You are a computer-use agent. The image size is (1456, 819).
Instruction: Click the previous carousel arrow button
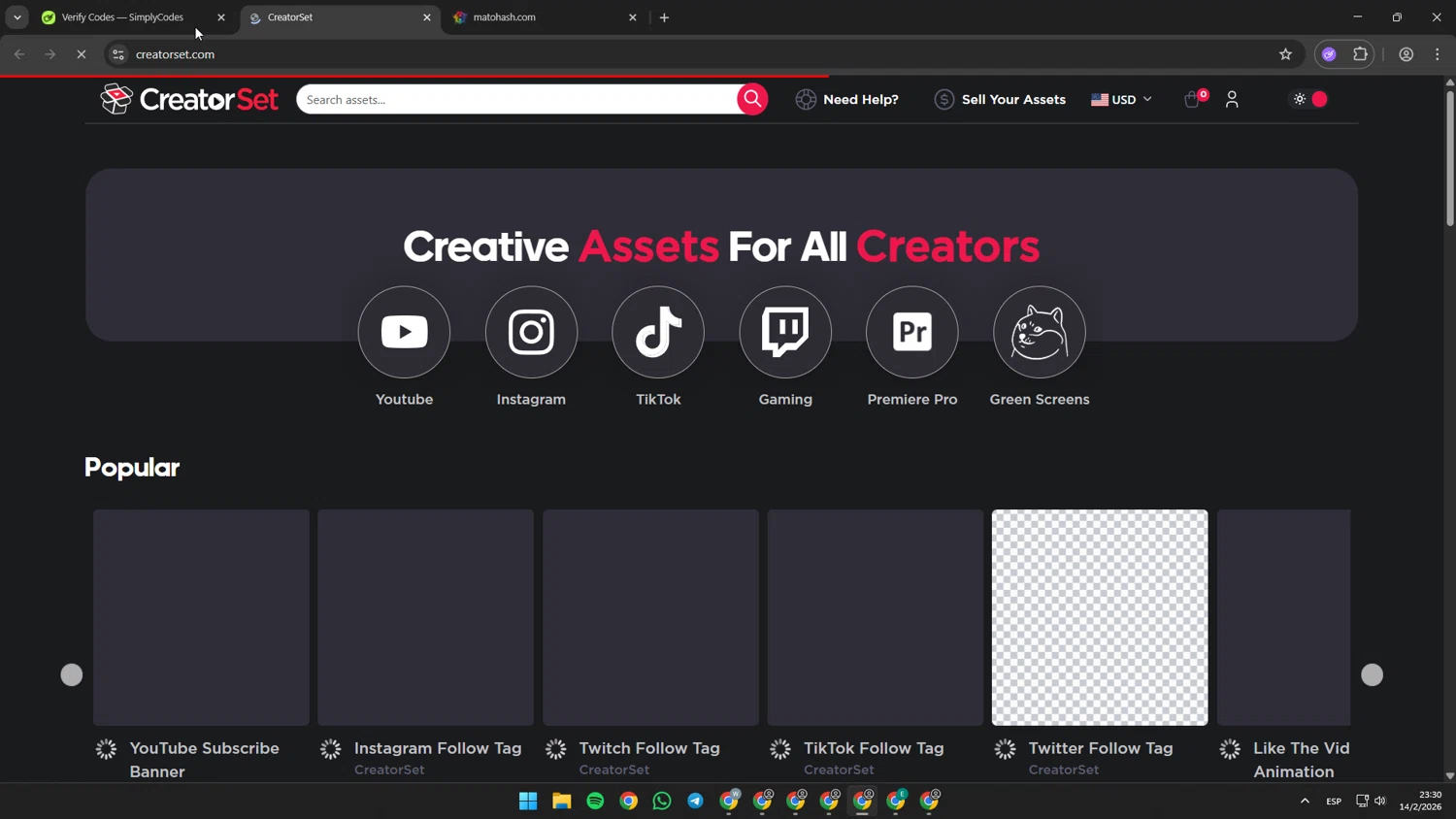tap(72, 675)
